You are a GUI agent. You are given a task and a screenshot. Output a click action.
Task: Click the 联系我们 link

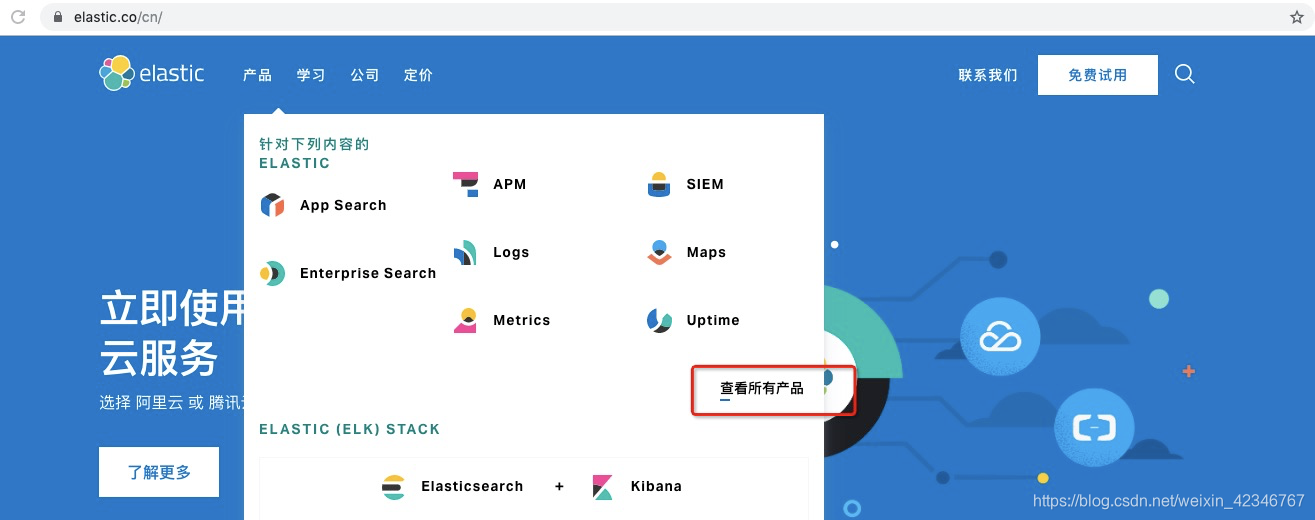(988, 75)
